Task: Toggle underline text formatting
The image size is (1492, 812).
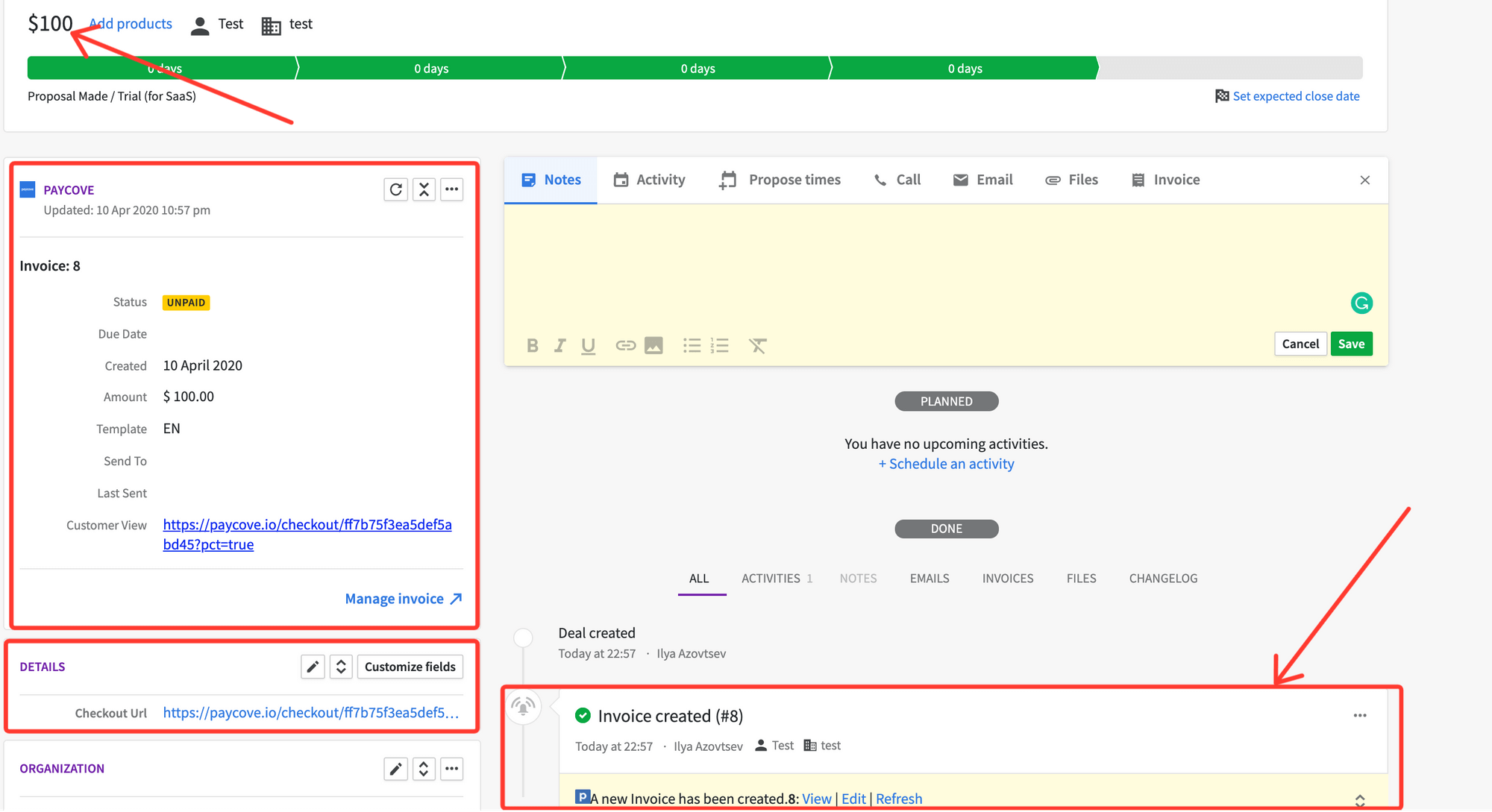Action: point(588,344)
